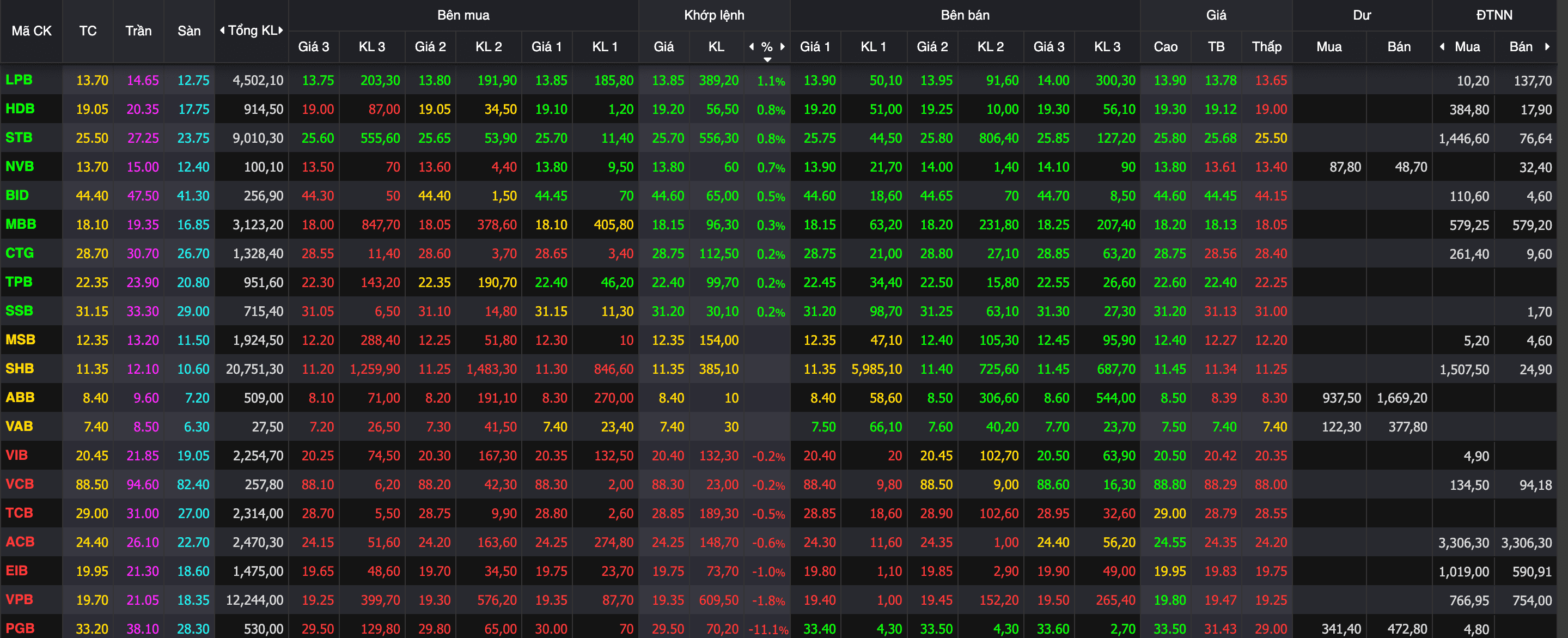
Task: Open NVB stock symbol
Action: pos(20,166)
